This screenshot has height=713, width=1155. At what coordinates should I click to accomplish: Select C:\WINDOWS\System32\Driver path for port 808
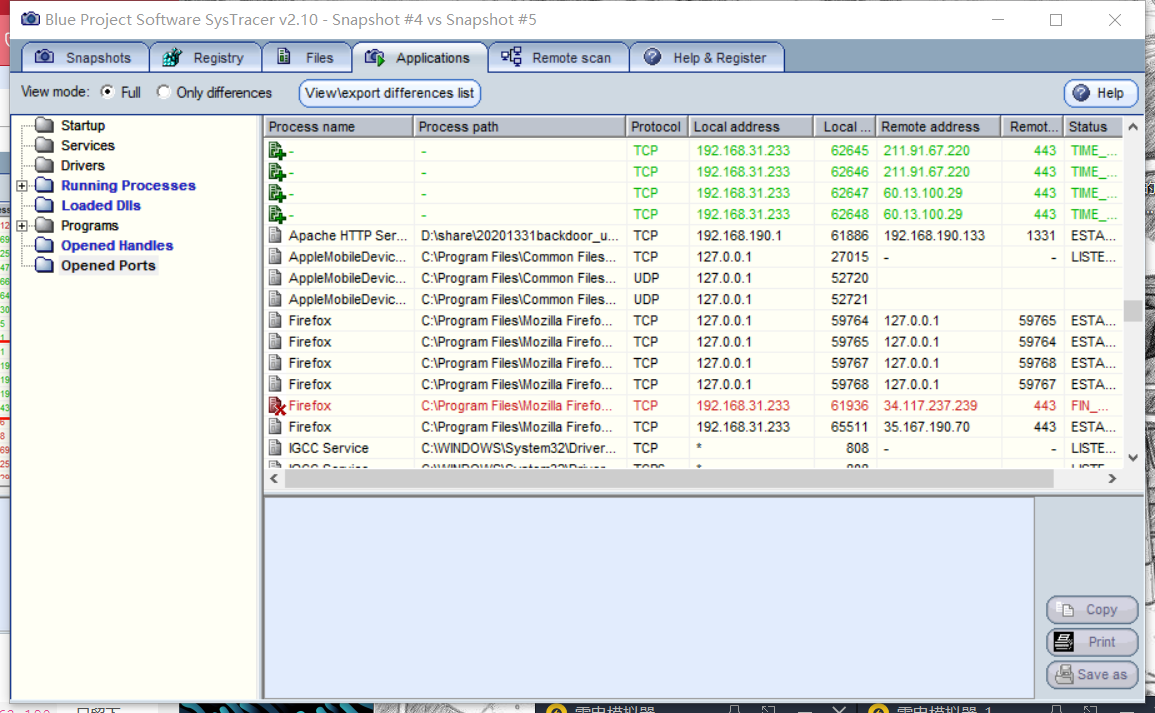click(x=519, y=448)
